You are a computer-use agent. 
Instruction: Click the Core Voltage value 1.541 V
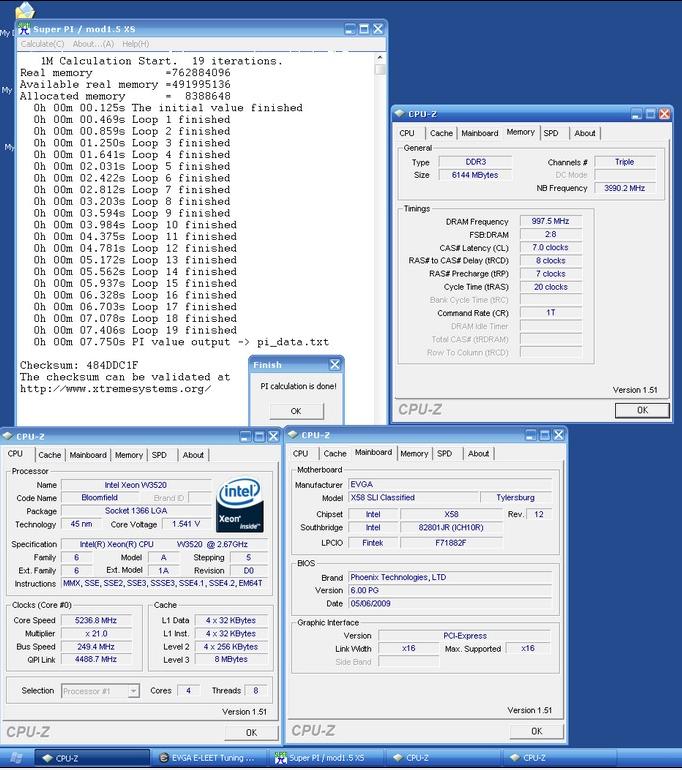click(x=186, y=524)
